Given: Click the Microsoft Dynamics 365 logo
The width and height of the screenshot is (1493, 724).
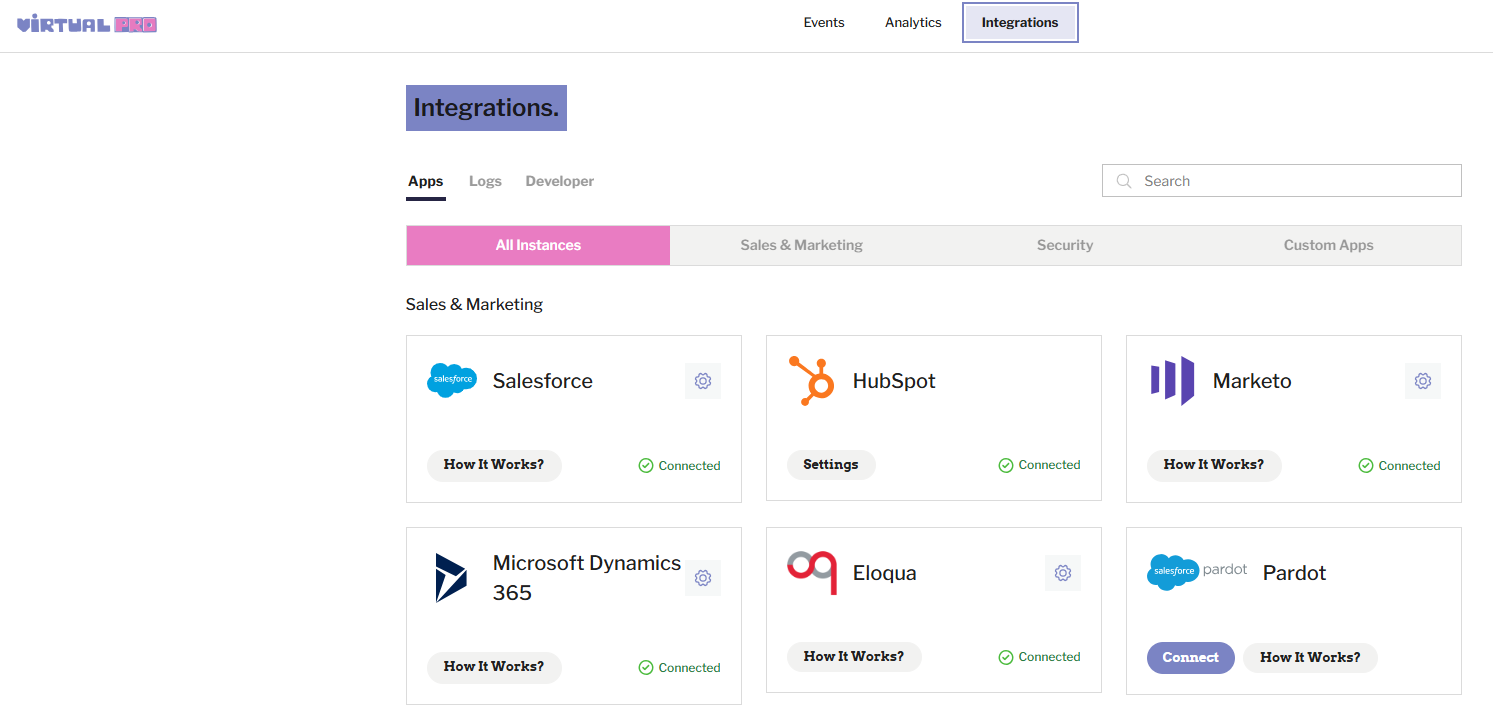Looking at the screenshot, I should [451, 578].
